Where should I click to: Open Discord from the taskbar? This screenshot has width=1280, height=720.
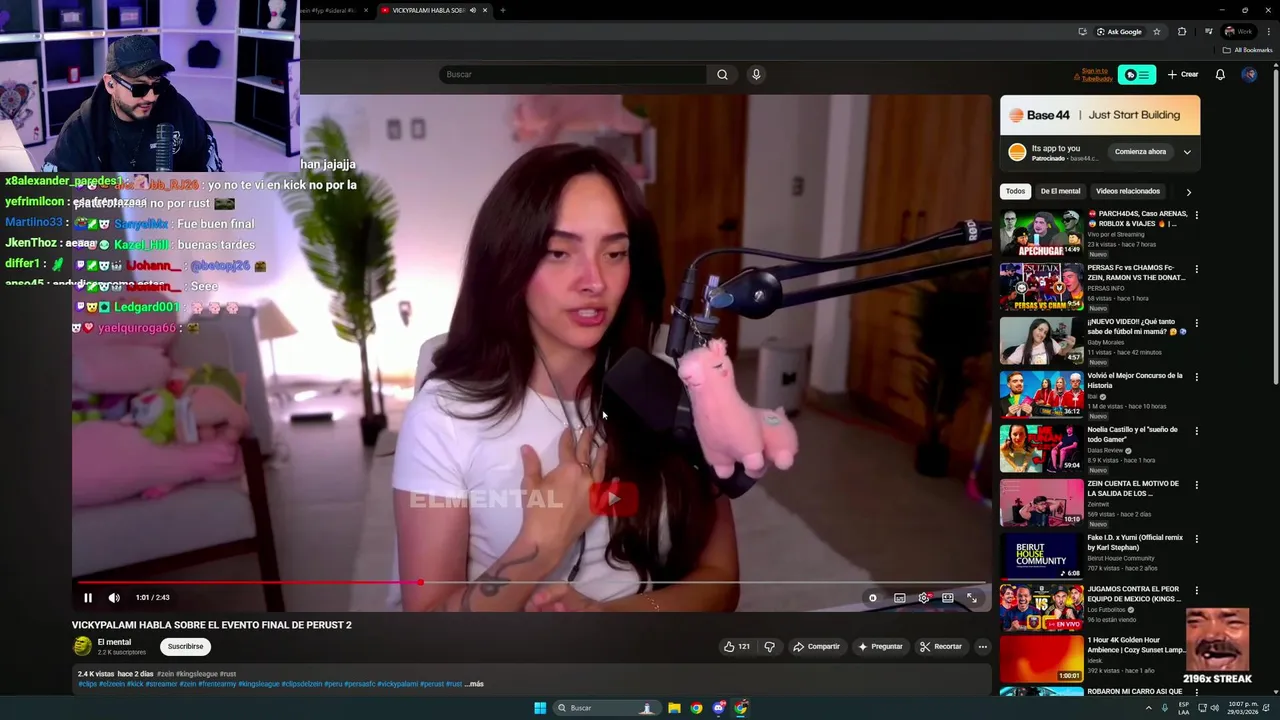point(719,708)
